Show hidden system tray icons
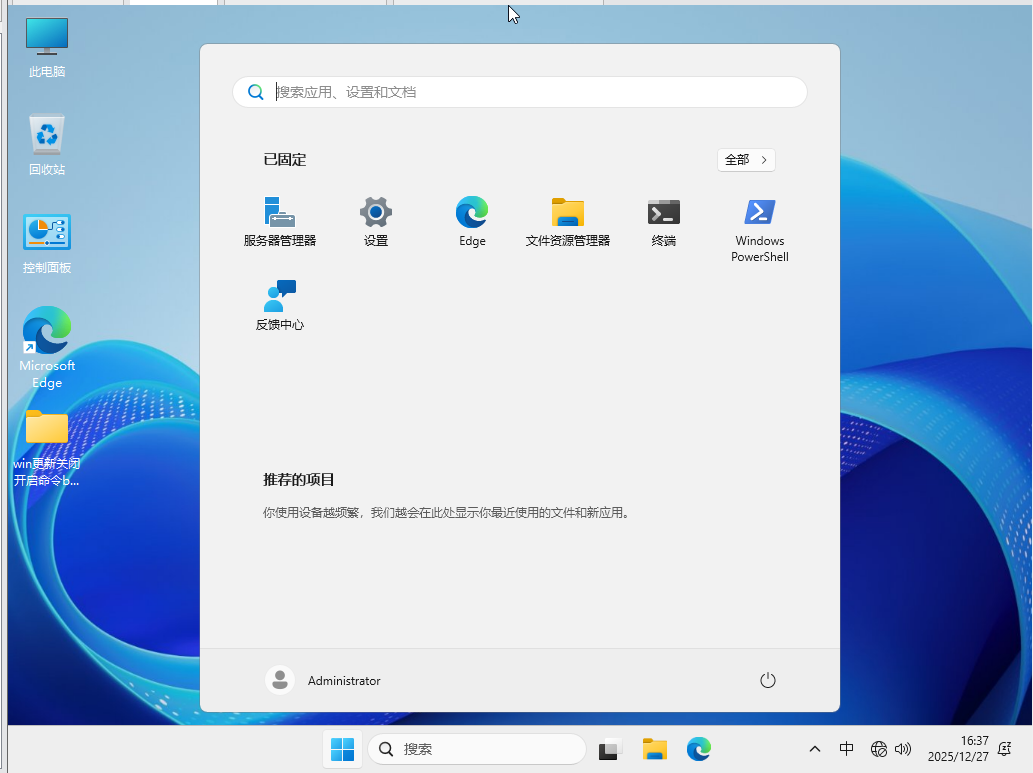 (x=815, y=749)
